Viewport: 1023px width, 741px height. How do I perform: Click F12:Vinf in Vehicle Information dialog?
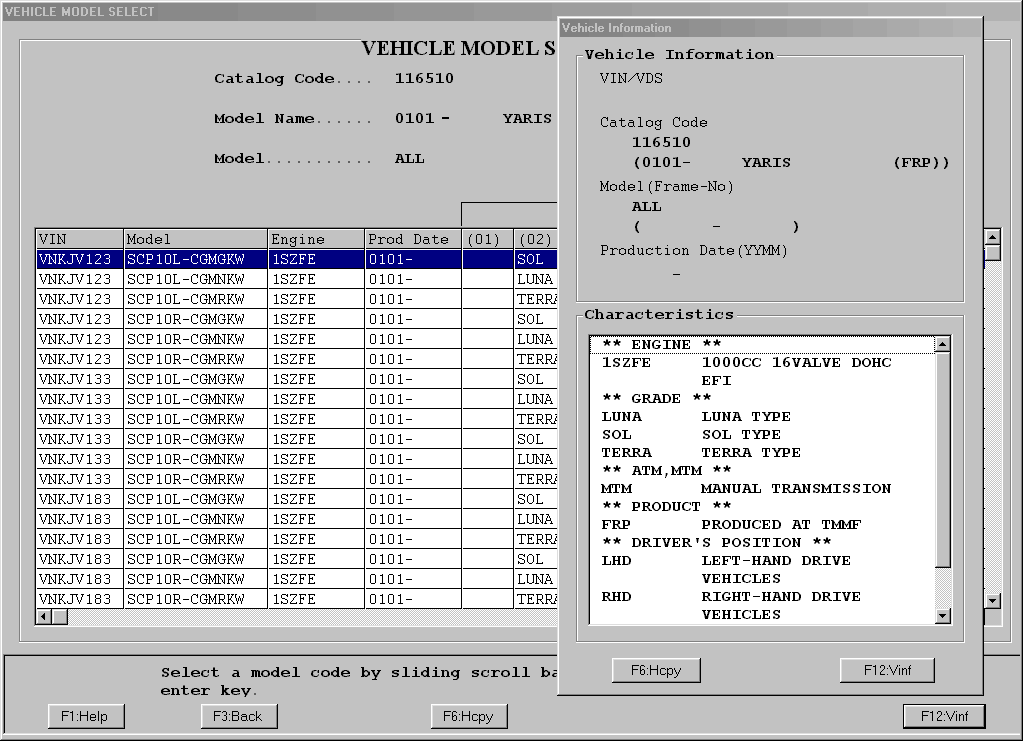click(887, 671)
